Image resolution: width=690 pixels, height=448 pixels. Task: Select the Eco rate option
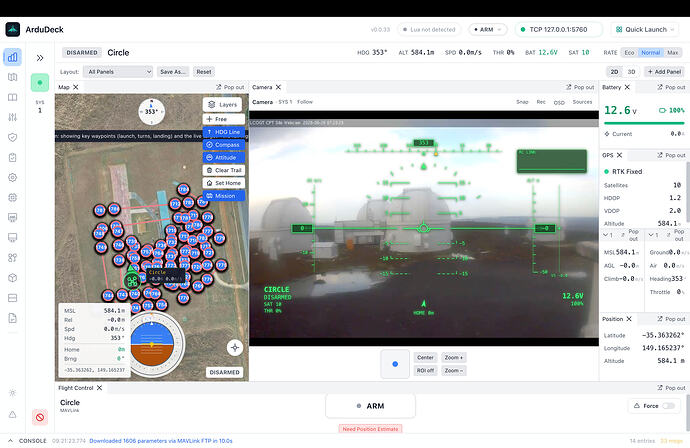pyautogui.click(x=629, y=52)
